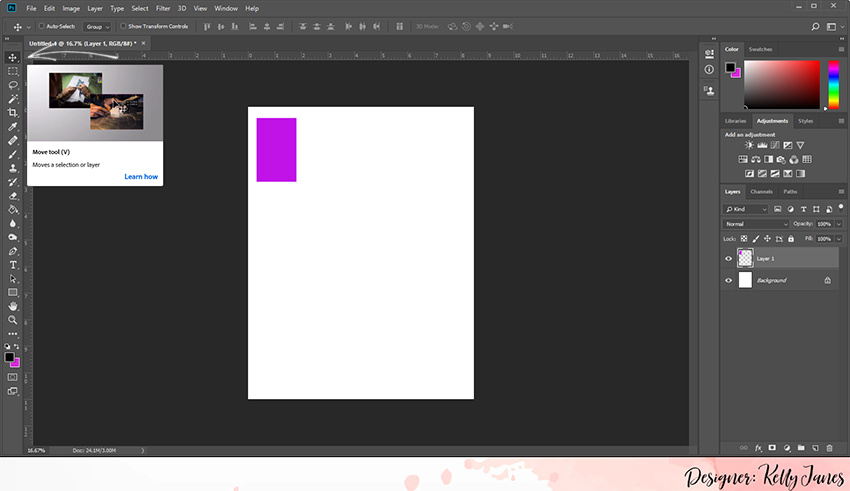Switch to the Channels tab

tap(761, 191)
